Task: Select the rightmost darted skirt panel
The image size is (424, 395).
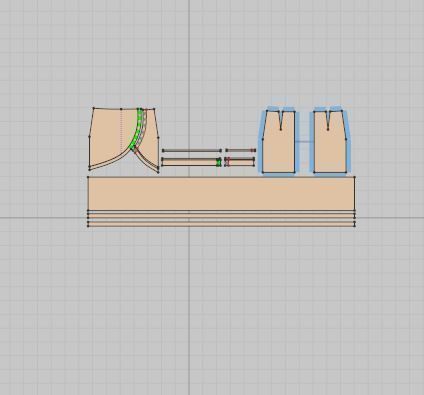Action: point(331,147)
